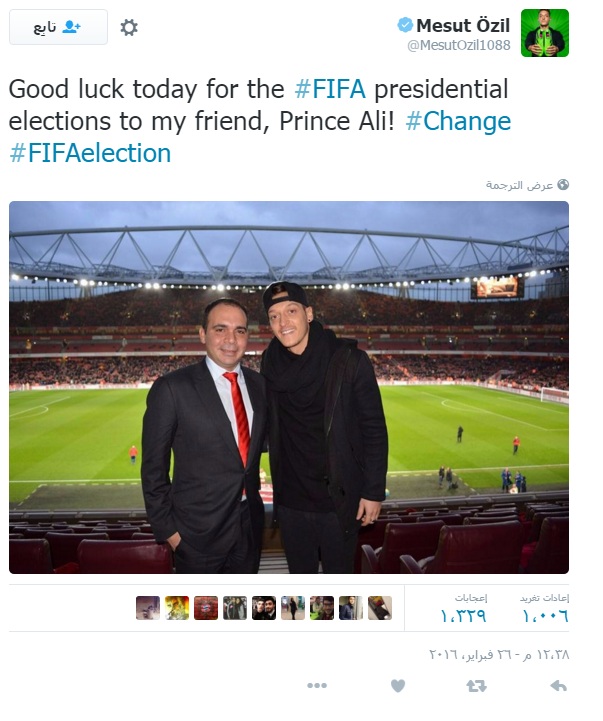This screenshot has width=603, height=721.
Task: Click the reply arrow icon
Action: click(558, 685)
